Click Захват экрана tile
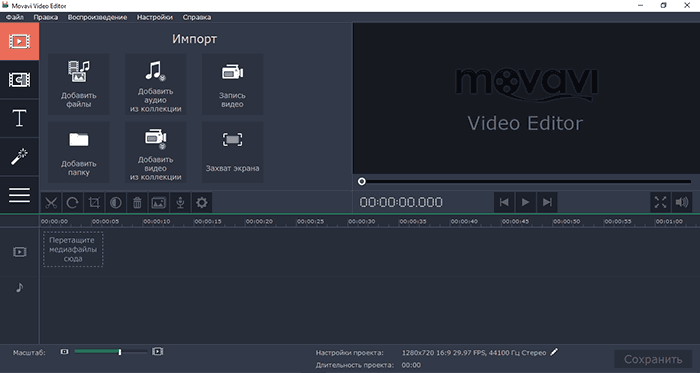This screenshot has width=700, height=373. (232, 153)
